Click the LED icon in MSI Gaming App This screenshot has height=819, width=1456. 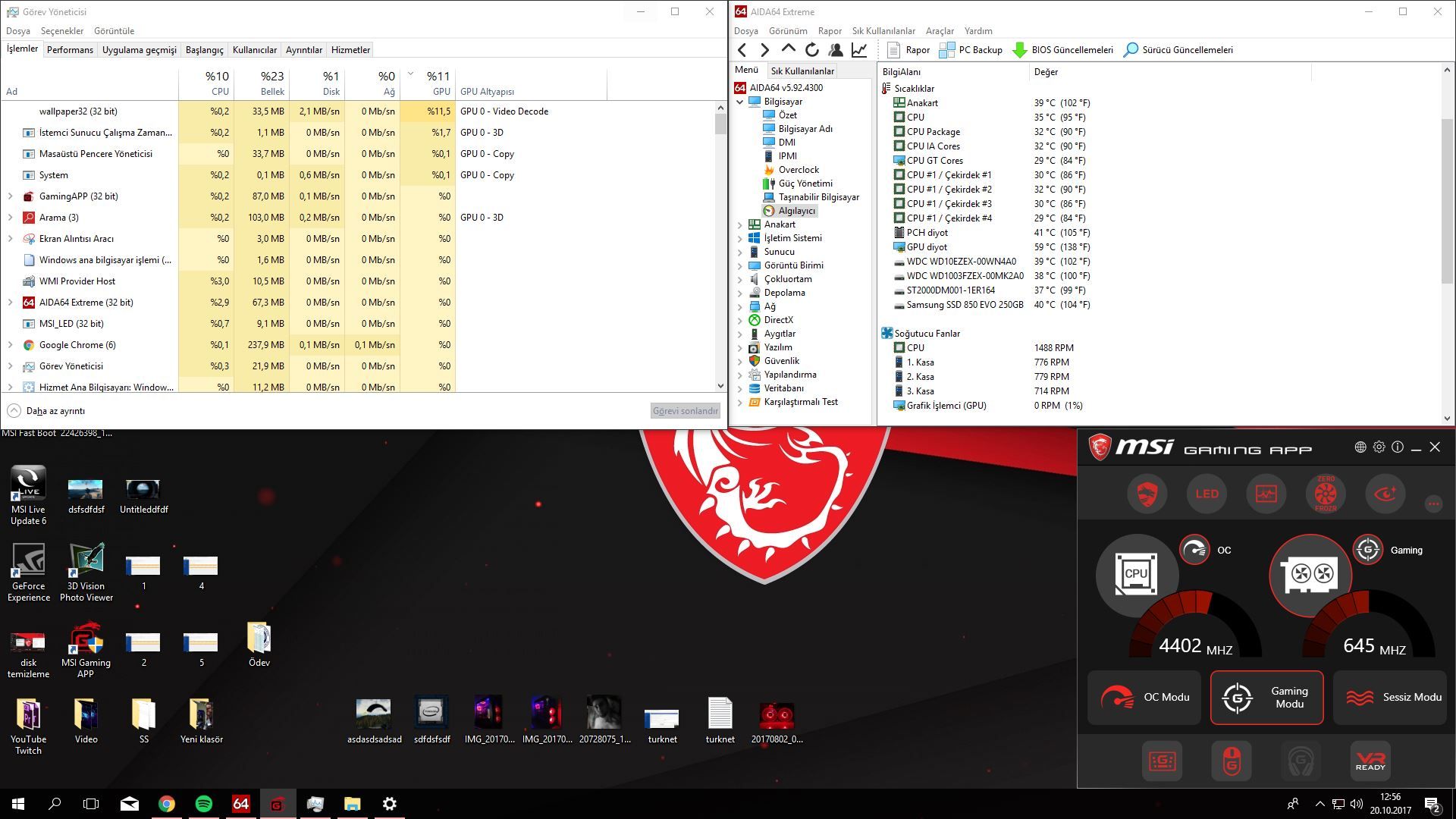[1207, 494]
